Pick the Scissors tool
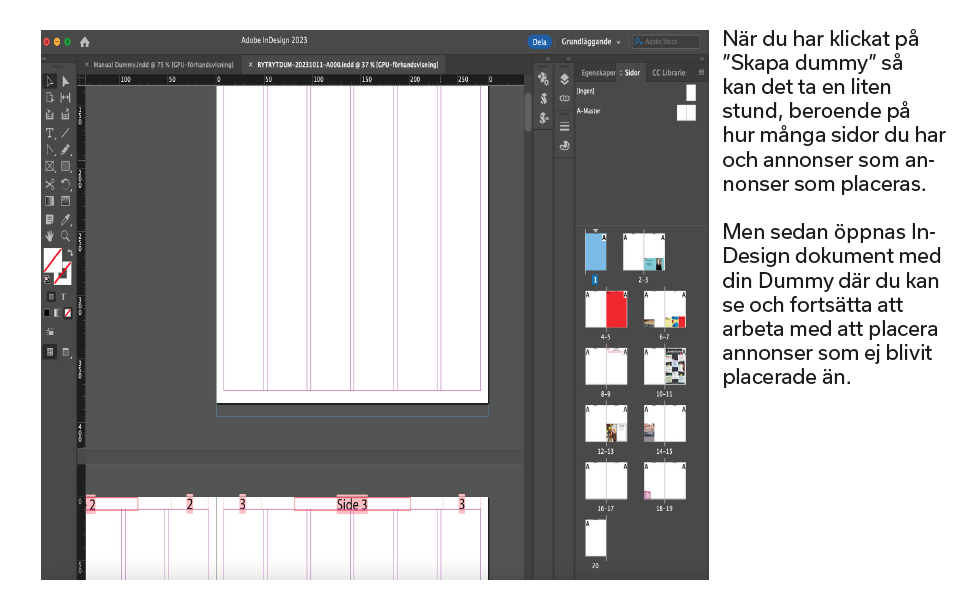The image size is (969, 604). pyautogui.click(x=50, y=184)
